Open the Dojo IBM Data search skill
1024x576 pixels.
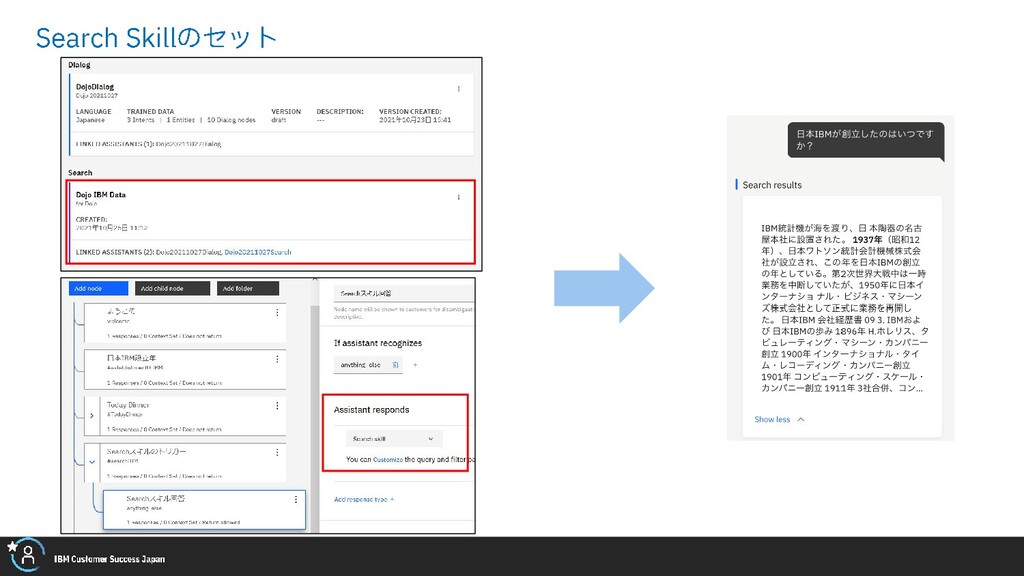[271, 222]
